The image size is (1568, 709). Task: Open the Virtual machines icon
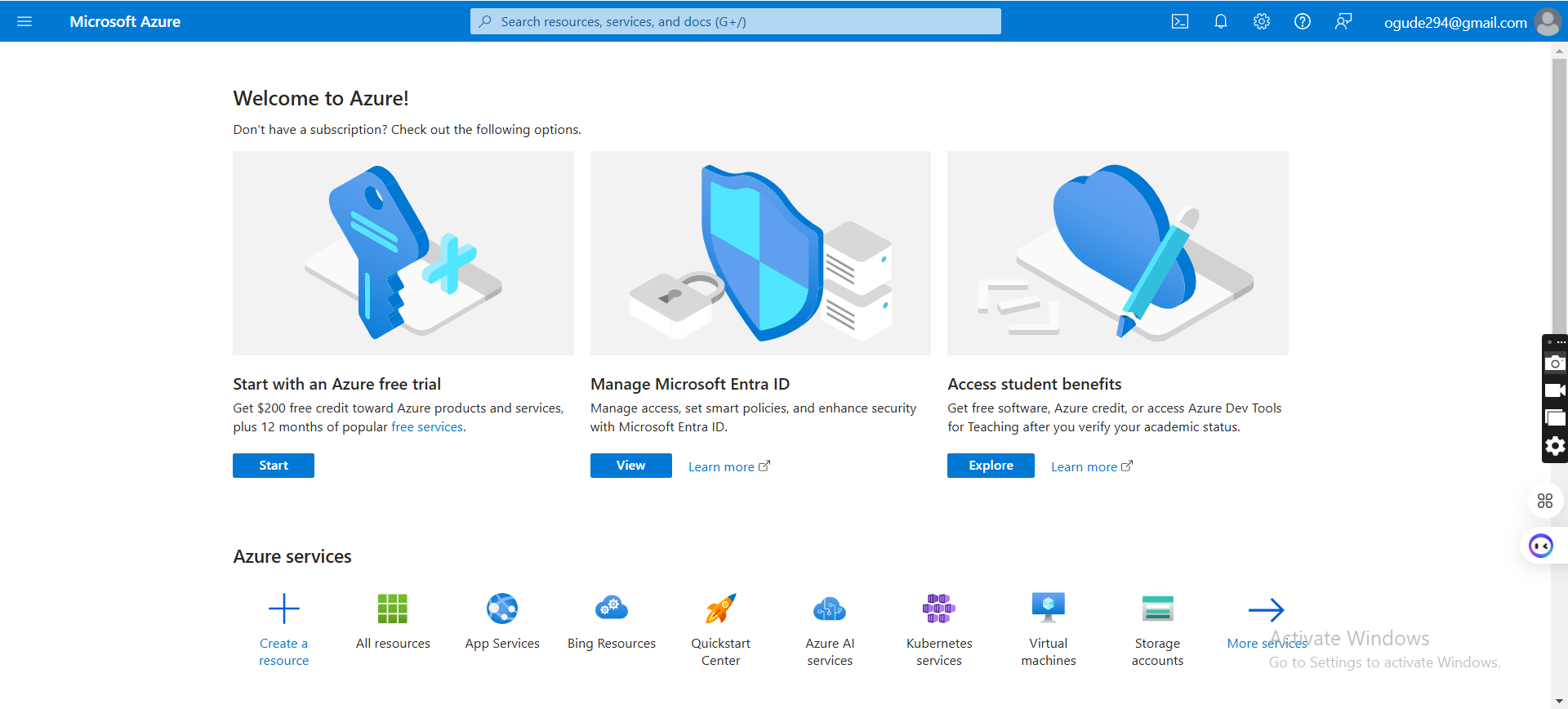[x=1049, y=609]
